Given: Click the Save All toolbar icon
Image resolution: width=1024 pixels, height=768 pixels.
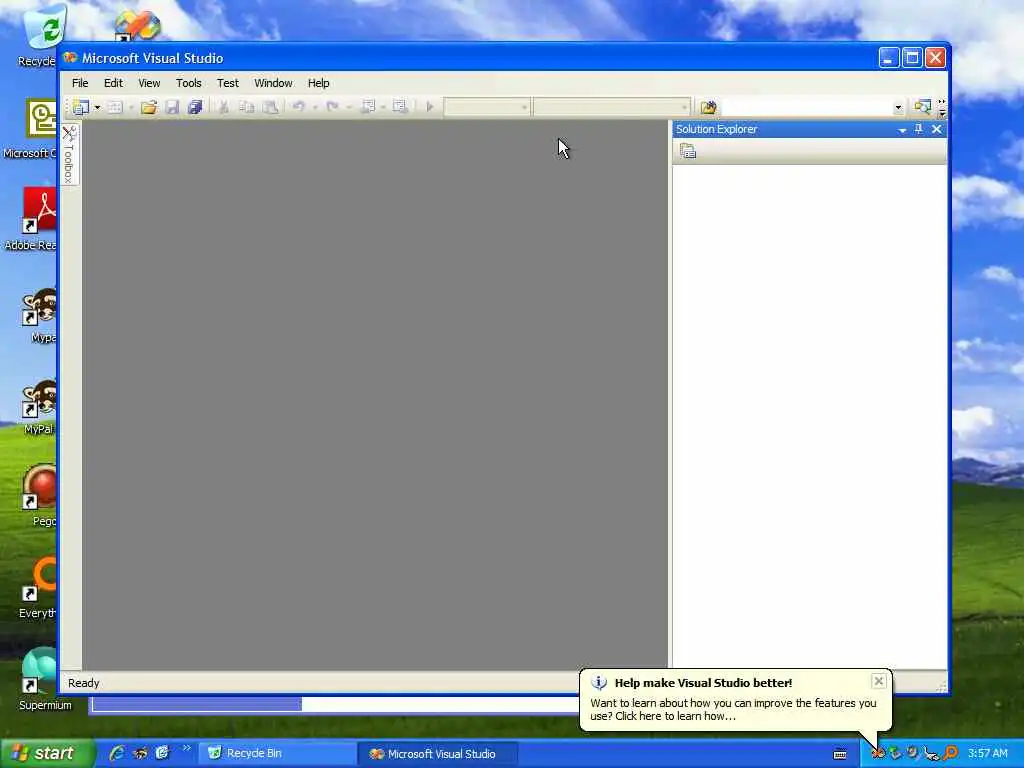Looking at the screenshot, I should click(x=195, y=107).
